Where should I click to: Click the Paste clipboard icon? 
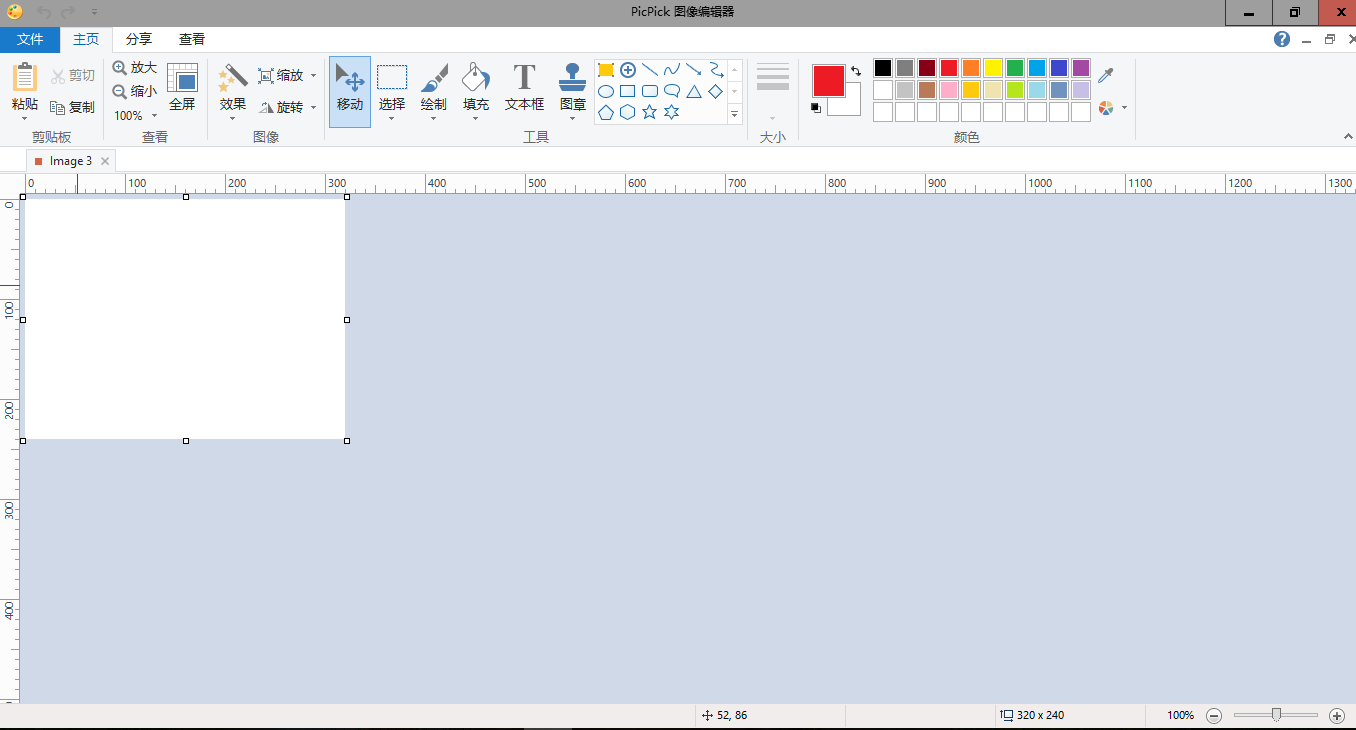click(x=25, y=78)
